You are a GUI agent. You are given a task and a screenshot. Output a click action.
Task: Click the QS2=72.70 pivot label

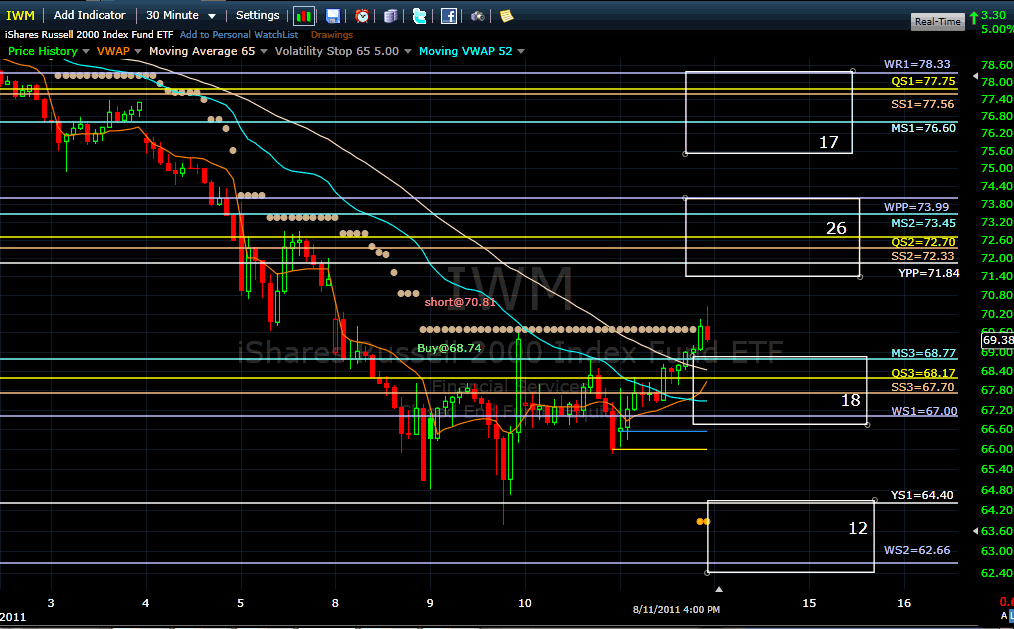click(923, 242)
